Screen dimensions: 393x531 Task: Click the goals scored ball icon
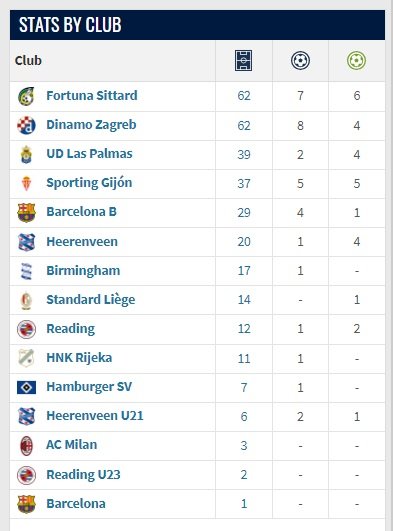[300, 61]
